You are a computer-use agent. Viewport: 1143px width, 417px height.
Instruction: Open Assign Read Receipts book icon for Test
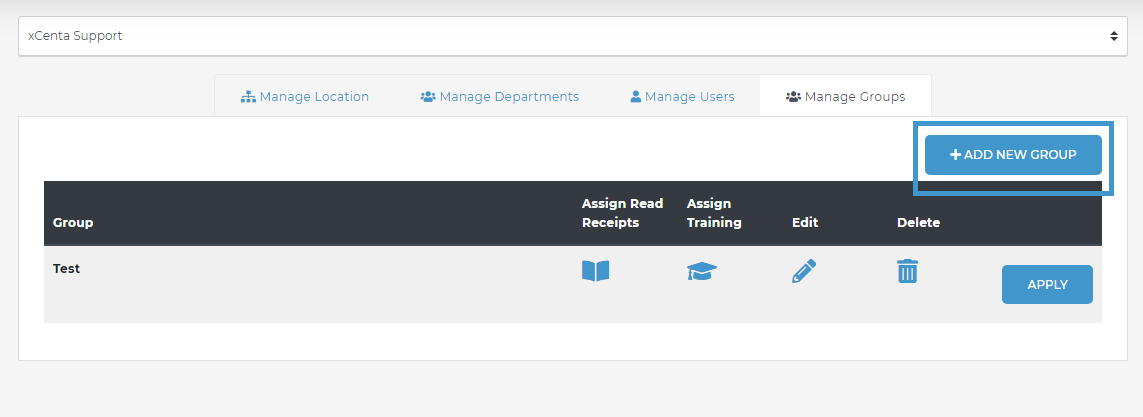595,271
